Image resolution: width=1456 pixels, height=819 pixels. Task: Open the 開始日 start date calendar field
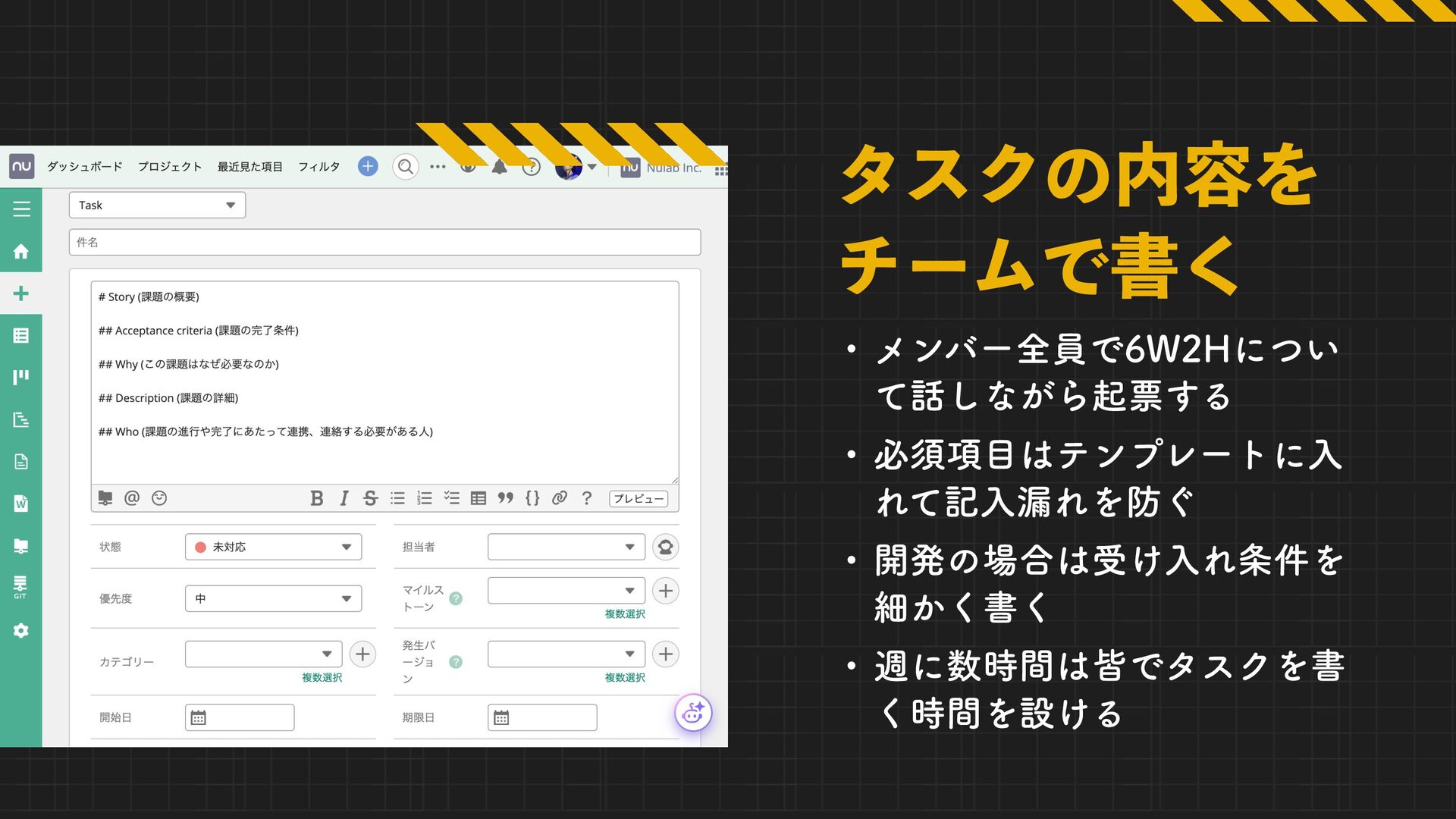pyautogui.click(x=240, y=717)
